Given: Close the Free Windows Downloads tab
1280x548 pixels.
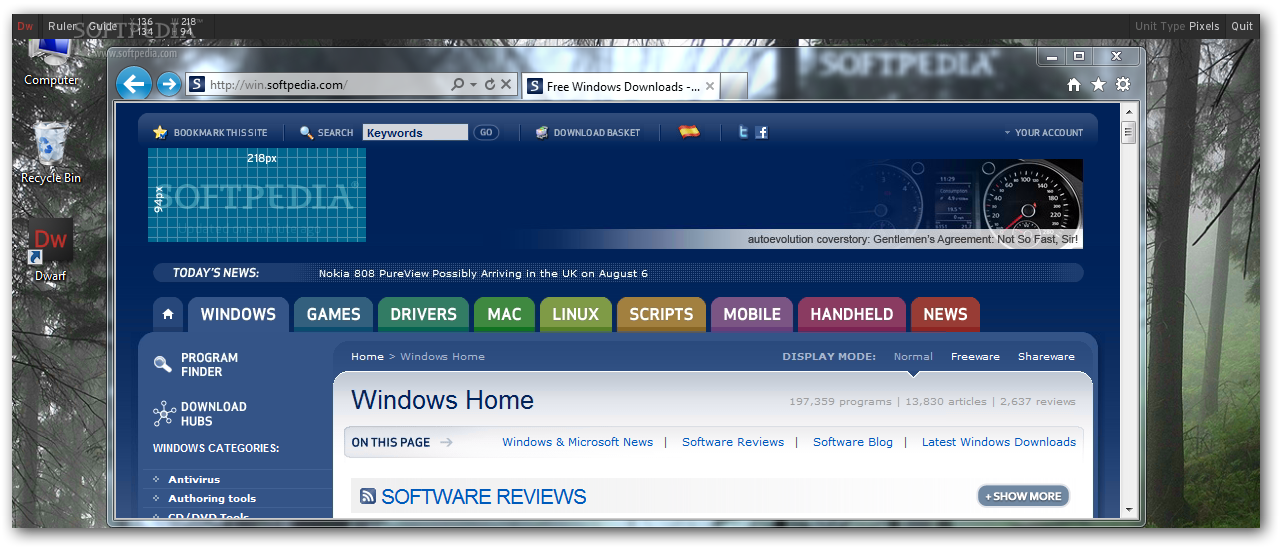Looking at the screenshot, I should coord(710,86).
